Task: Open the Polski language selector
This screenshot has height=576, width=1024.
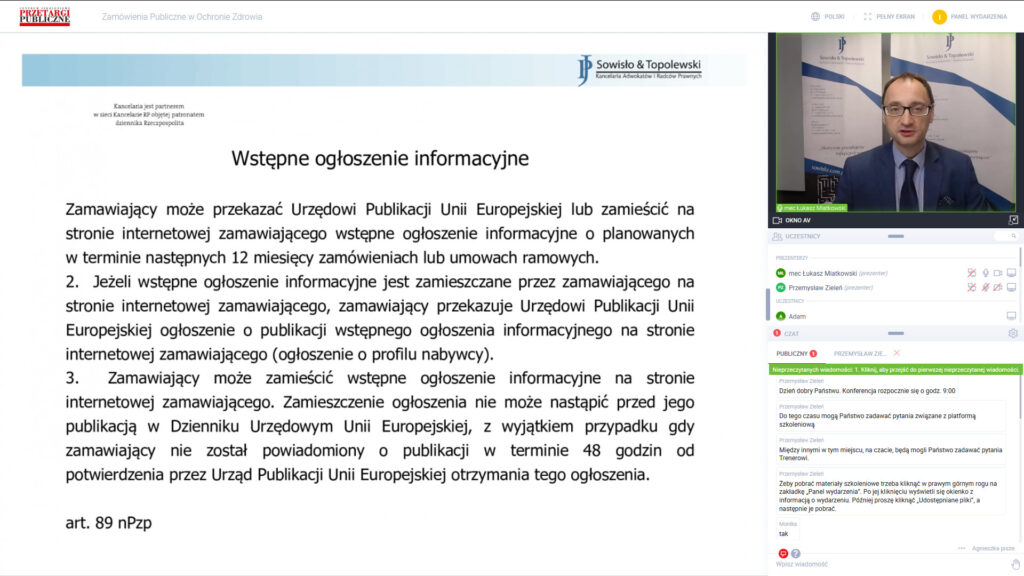Action: tap(828, 16)
